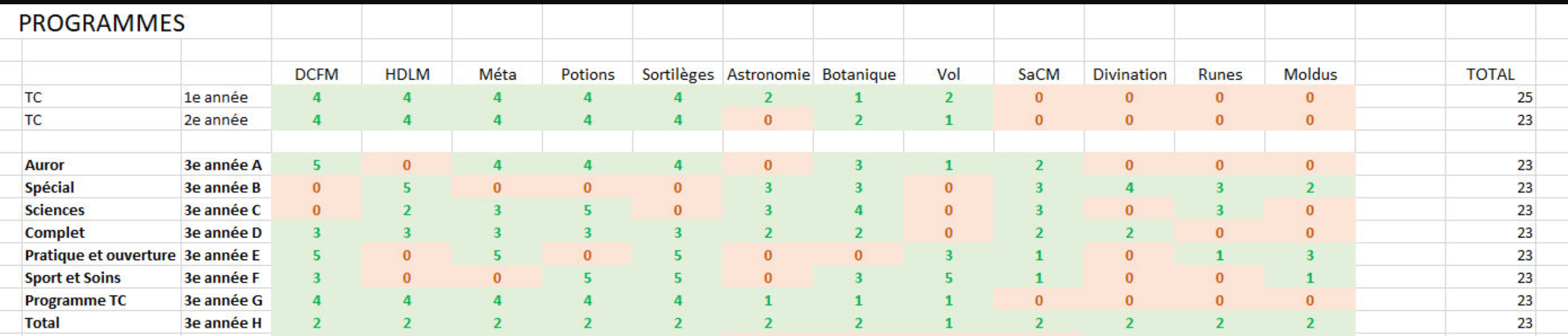Image resolution: width=1568 pixels, height=336 pixels.
Task: Click the DCFM column header cell
Action: 316,75
